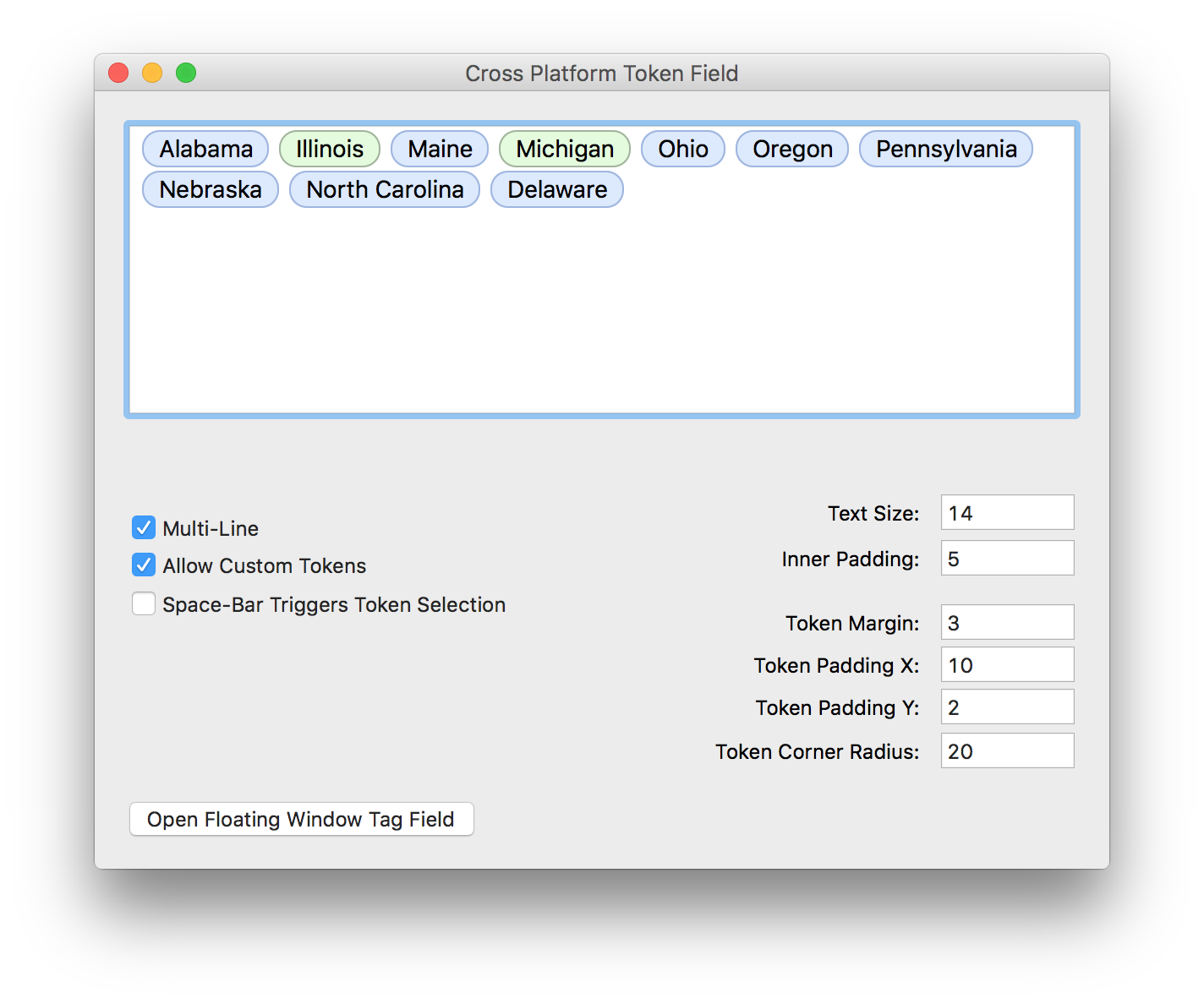This screenshot has width=1204, height=1004.
Task: Disable Allow Custom Tokens checkbox
Action: click(x=144, y=565)
